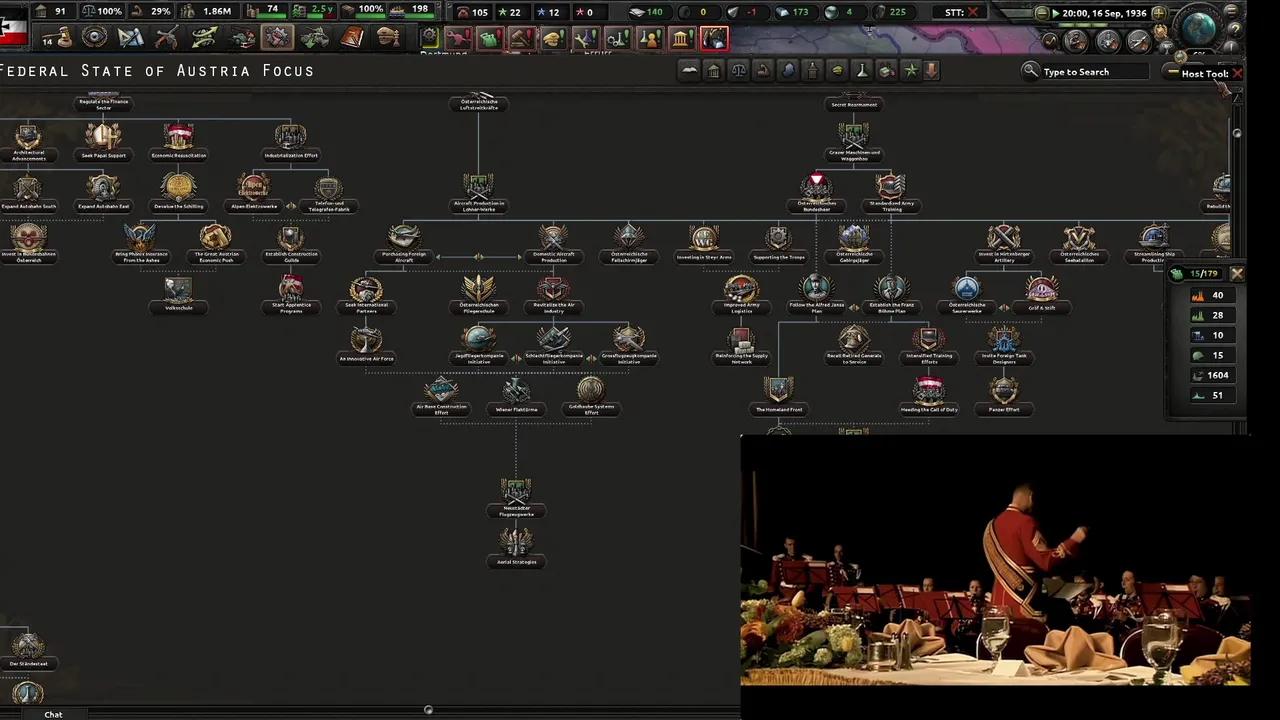Open the officer corps book icon

point(351,38)
